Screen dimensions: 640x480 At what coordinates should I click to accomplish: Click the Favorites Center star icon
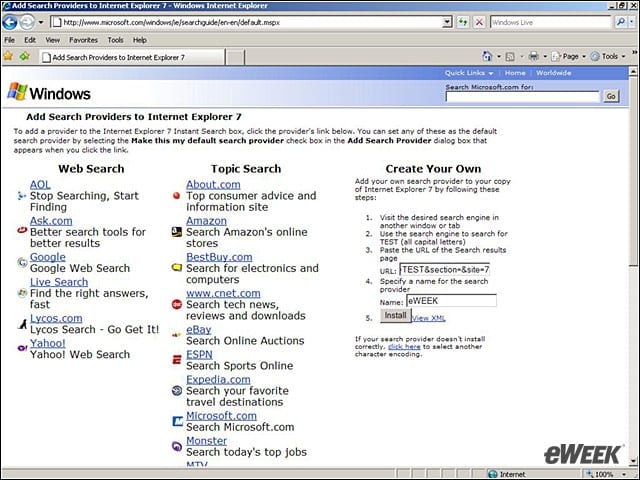[x=8, y=56]
